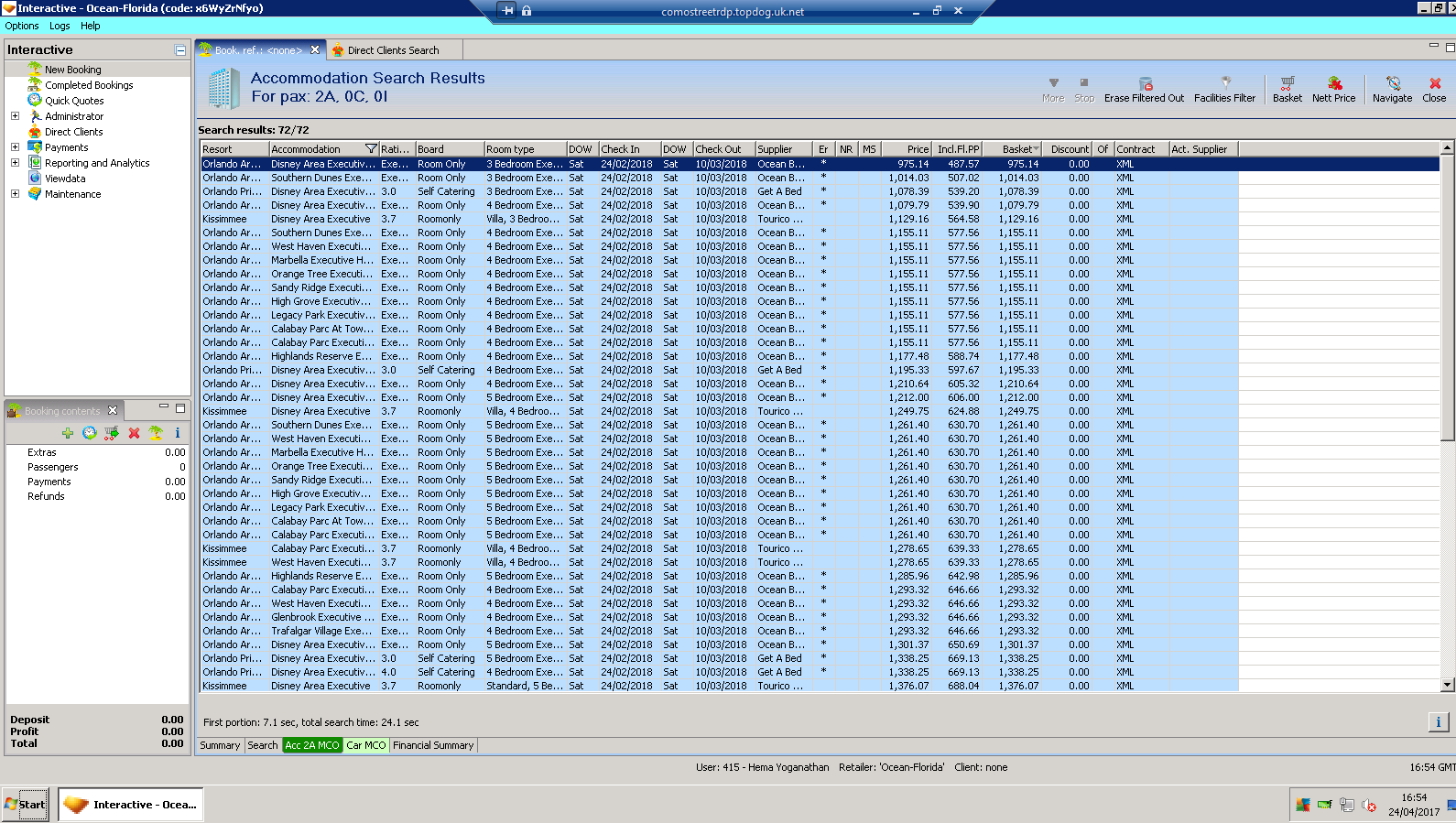The width and height of the screenshot is (1456, 823).
Task: Click the results table scroll down arrow
Action: [x=1447, y=685]
